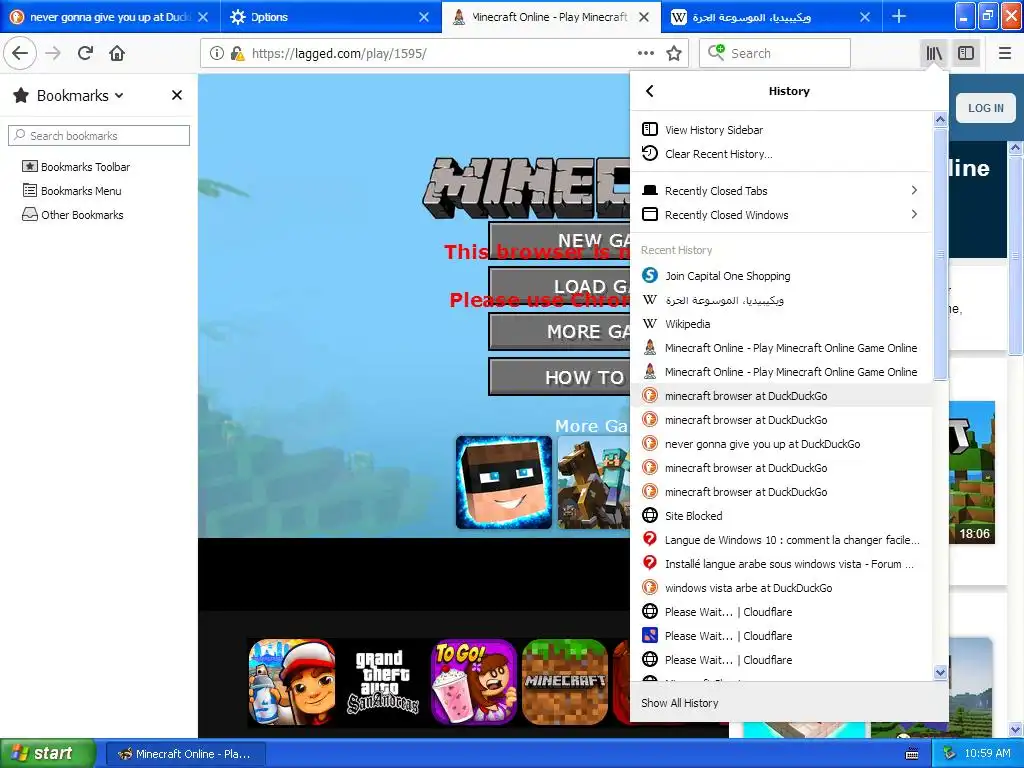1024x768 pixels.
Task: Open video thumbnail showing 18:06
Action: pyautogui.click(x=972, y=473)
